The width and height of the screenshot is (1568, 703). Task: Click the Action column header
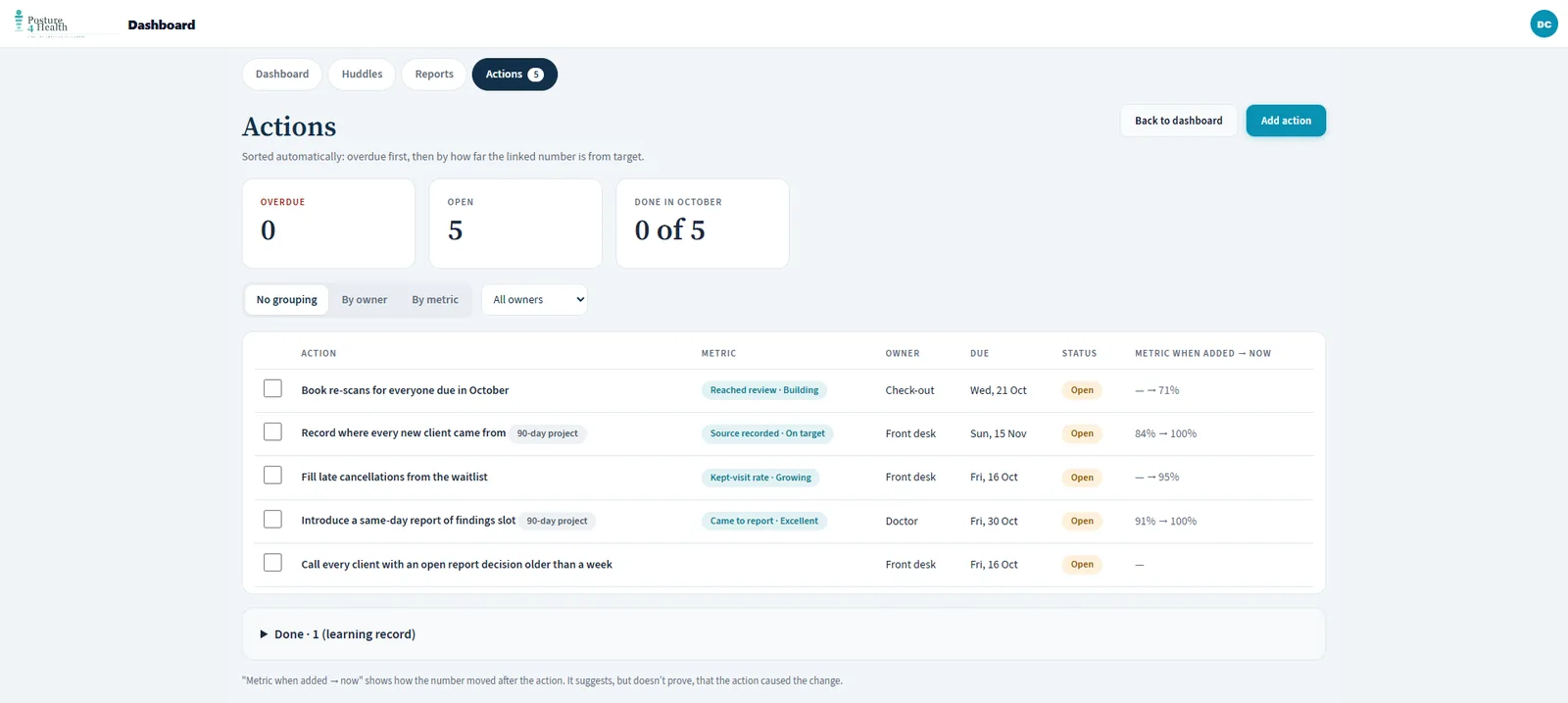(318, 353)
